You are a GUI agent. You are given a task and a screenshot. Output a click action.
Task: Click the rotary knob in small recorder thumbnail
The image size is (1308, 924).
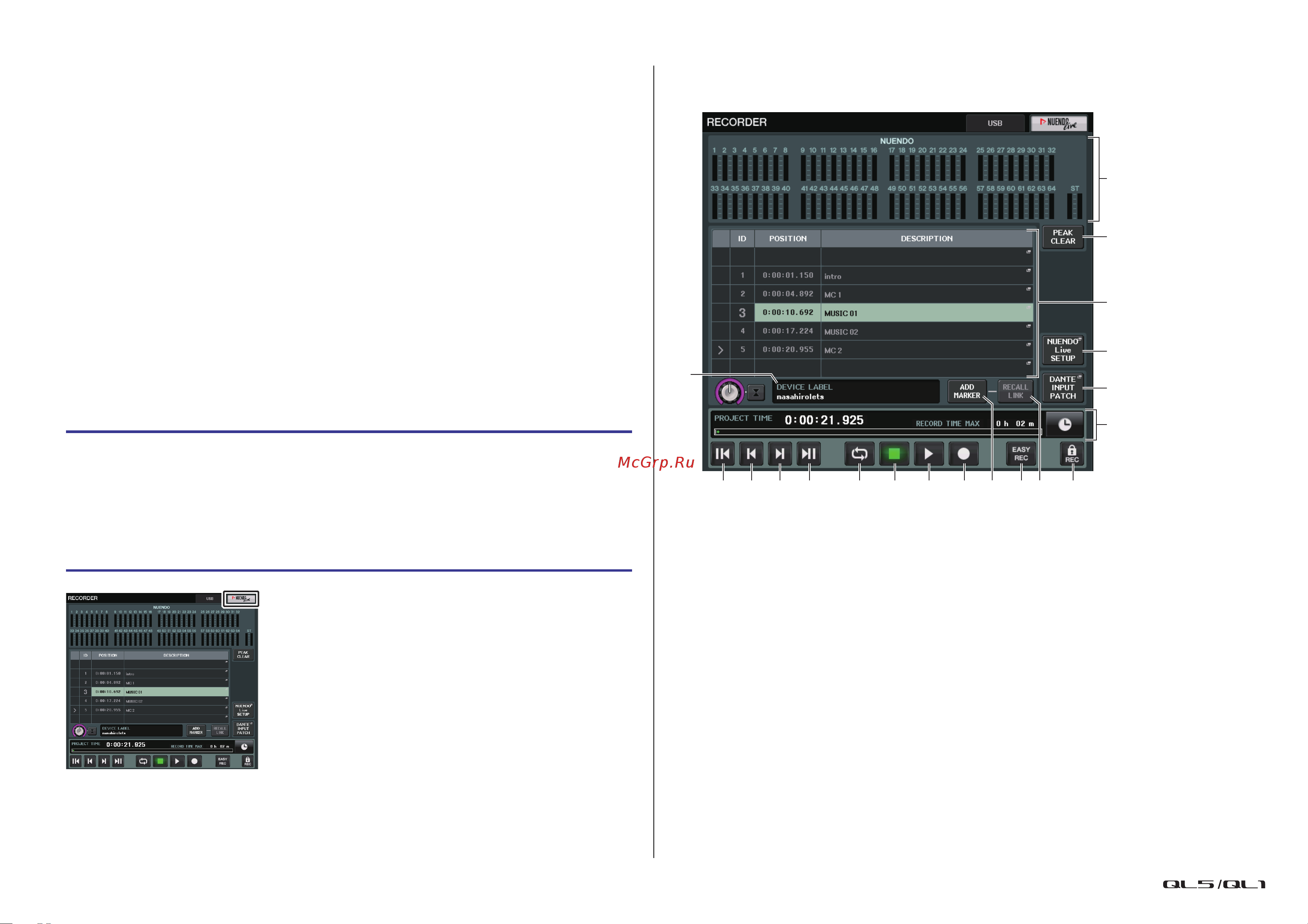pos(79,730)
